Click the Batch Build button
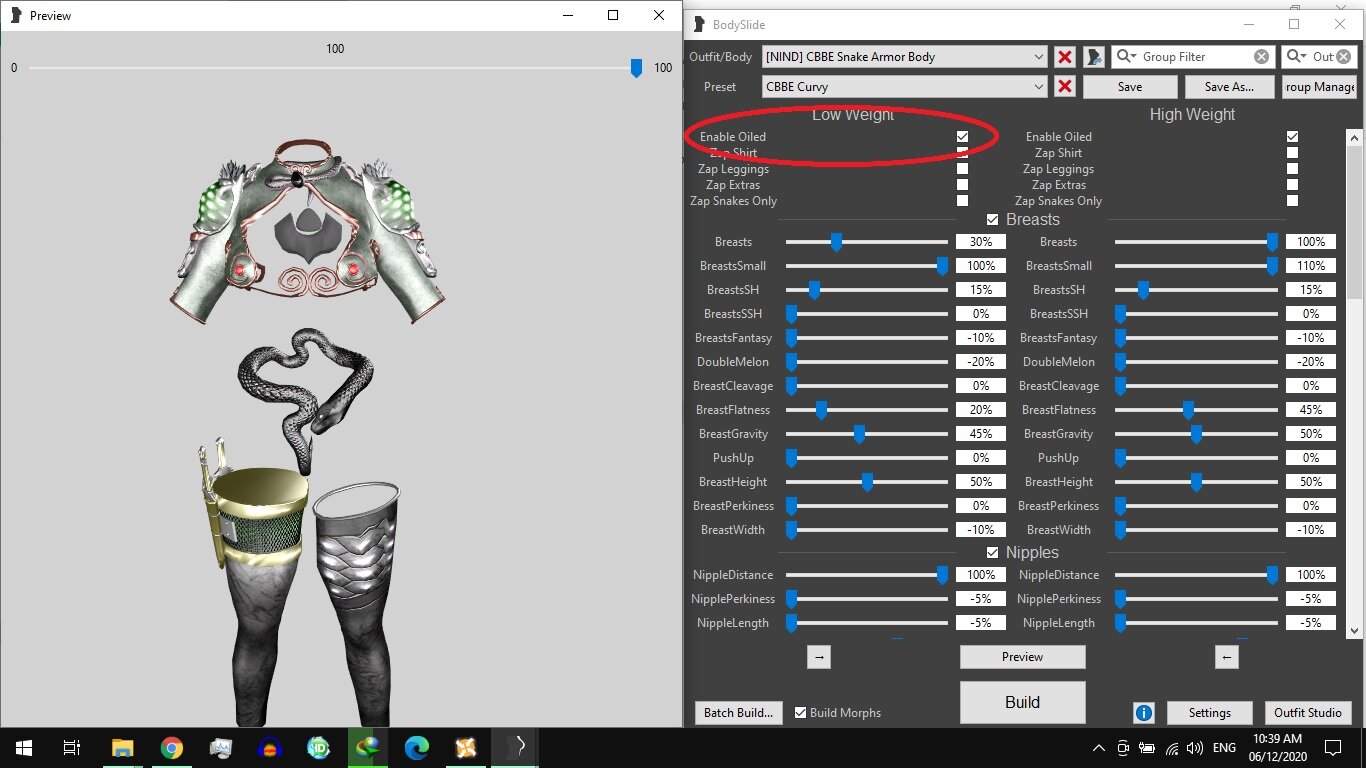This screenshot has height=768, width=1366. coord(738,713)
